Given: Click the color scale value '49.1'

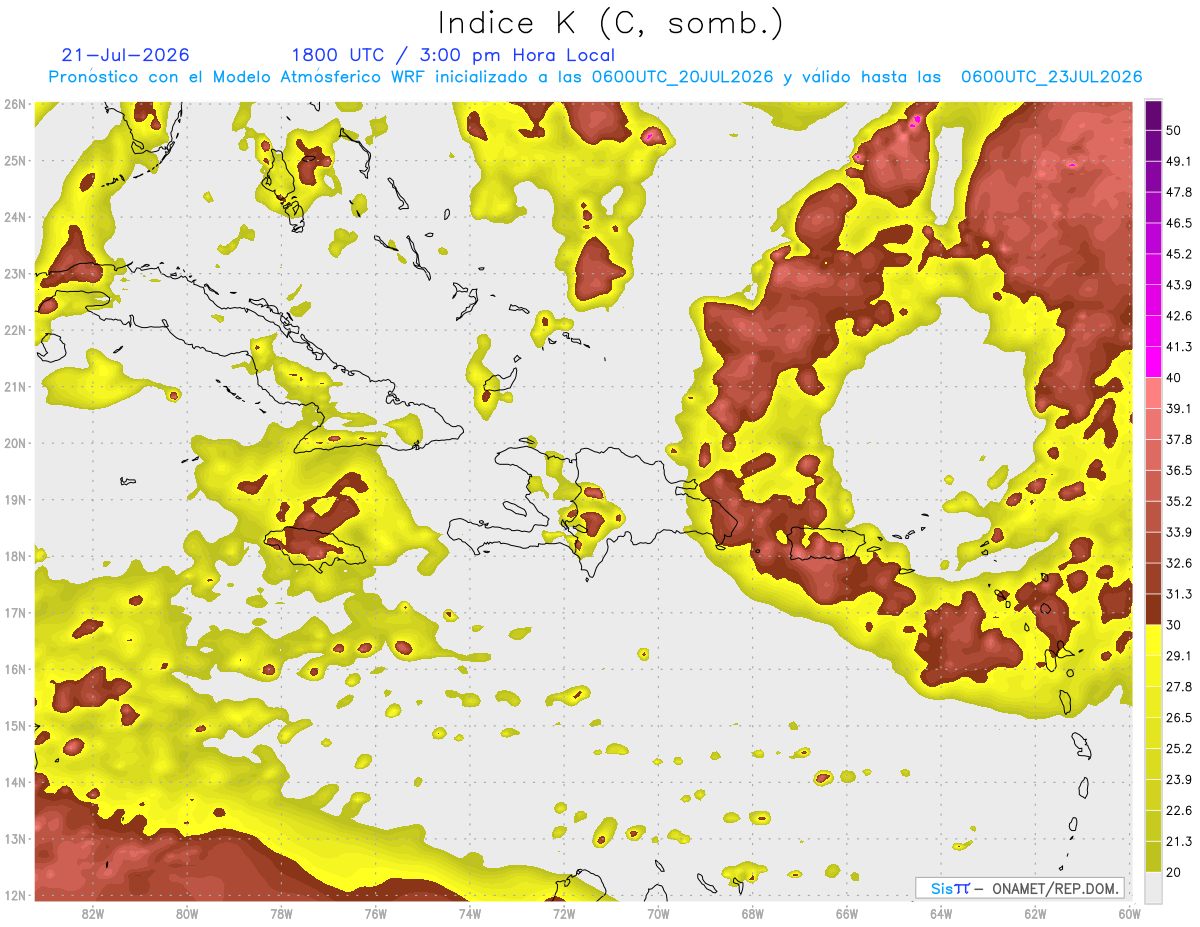Looking at the screenshot, I should [1179, 161].
